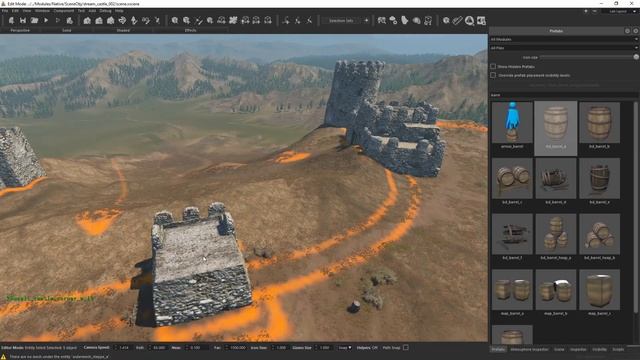Click the Gizmo Size value field
The height and width of the screenshot is (360, 640).
(x=324, y=348)
